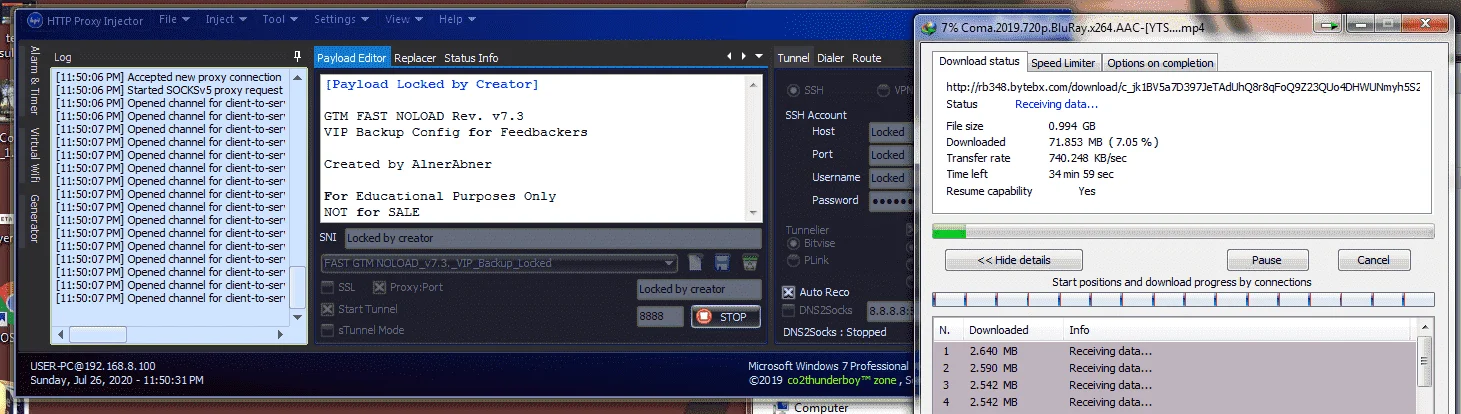Open the Alarm & Timer side panel
1461x414 pixels.
34,80
